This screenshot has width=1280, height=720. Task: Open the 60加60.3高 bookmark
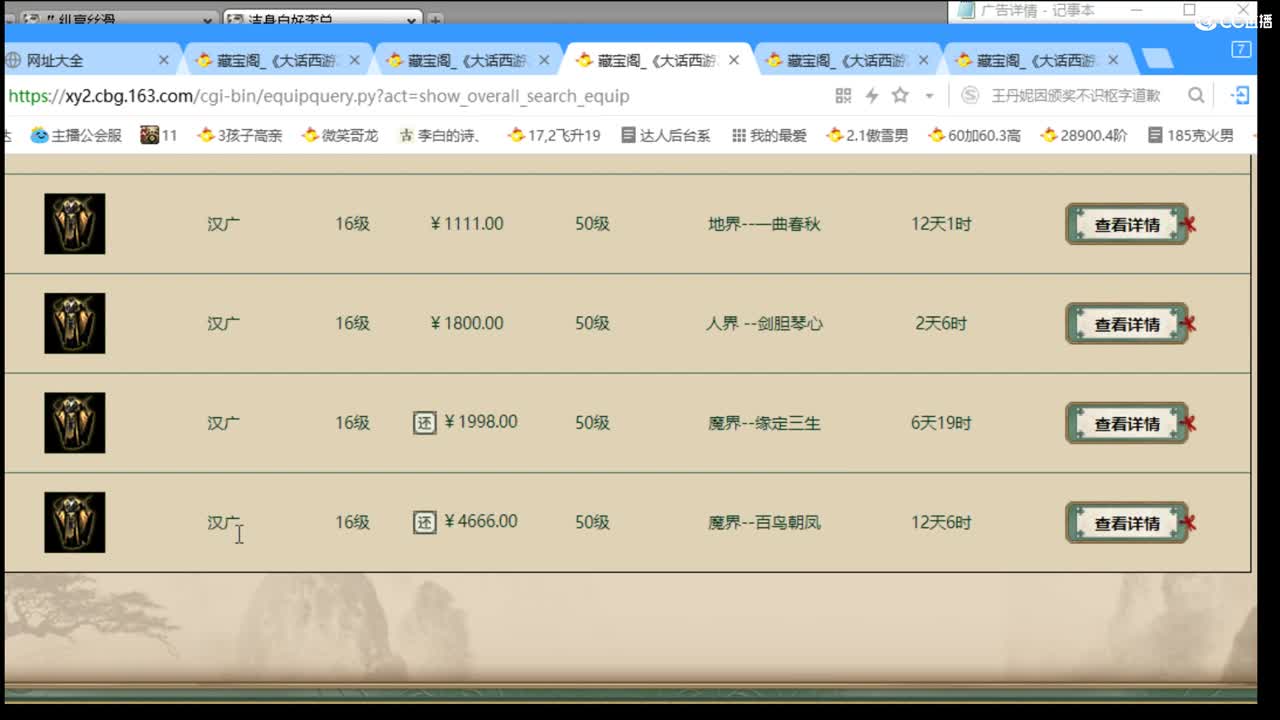974,135
